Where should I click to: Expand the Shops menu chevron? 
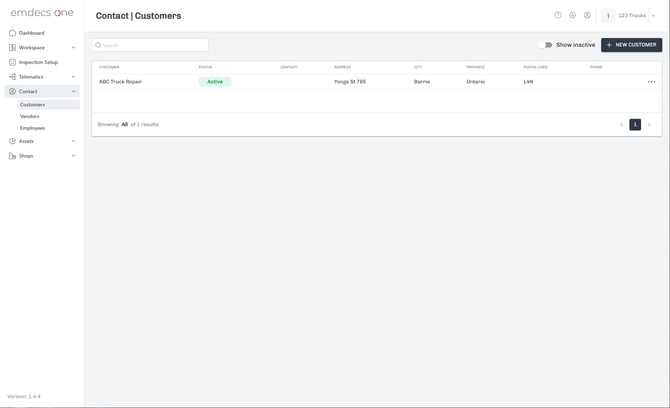click(73, 156)
